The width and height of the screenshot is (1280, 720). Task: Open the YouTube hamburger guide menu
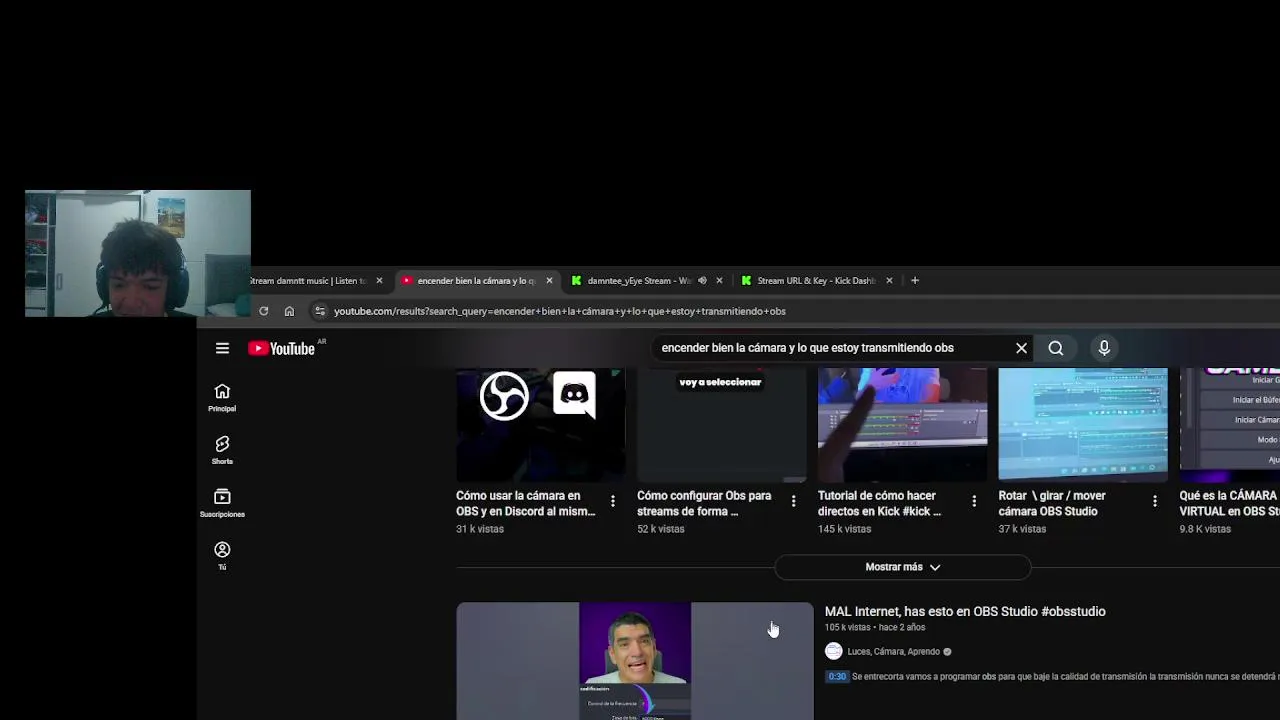[222, 348]
